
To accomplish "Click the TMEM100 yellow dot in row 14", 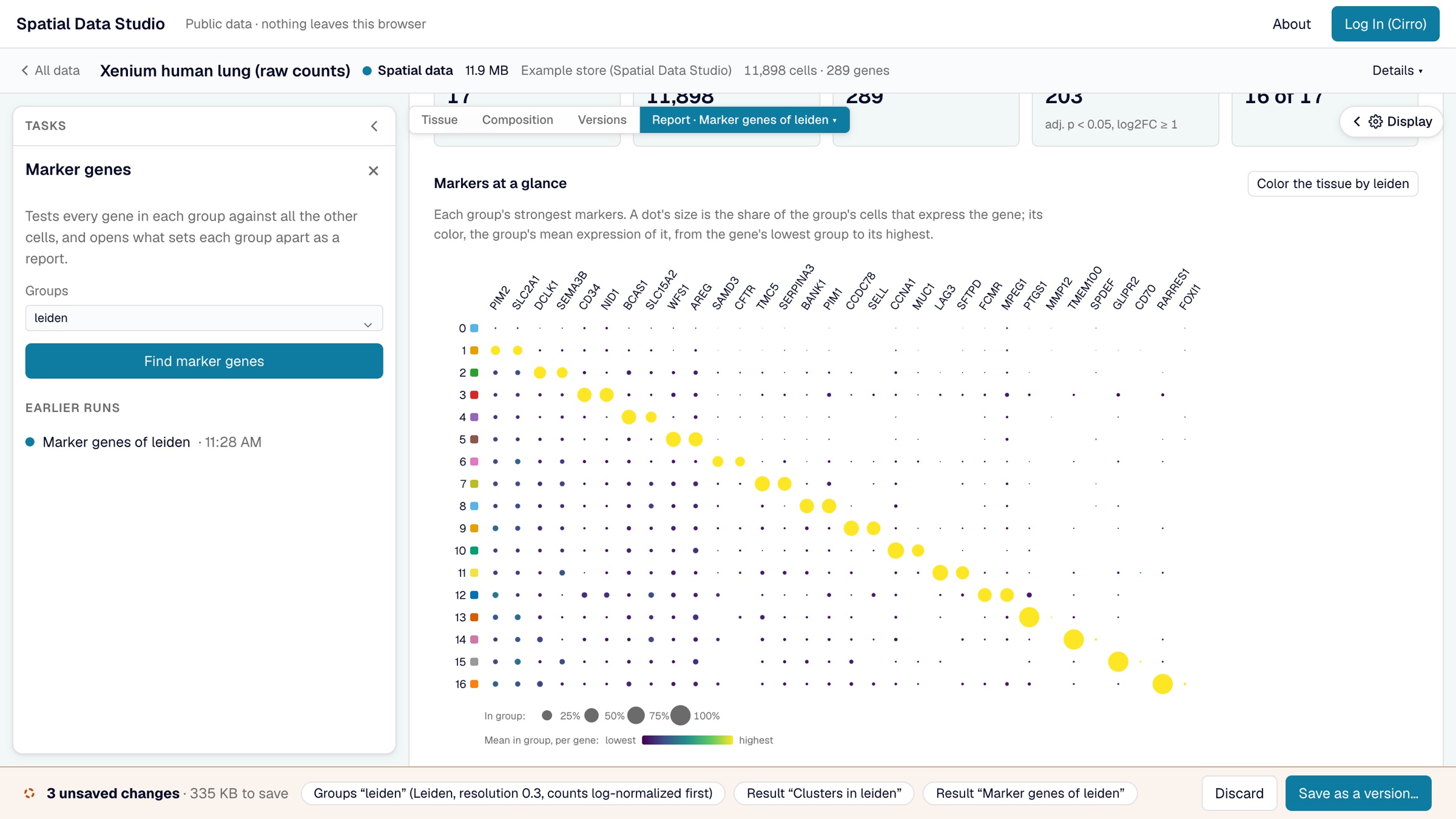I will pyautogui.click(x=1073, y=639).
